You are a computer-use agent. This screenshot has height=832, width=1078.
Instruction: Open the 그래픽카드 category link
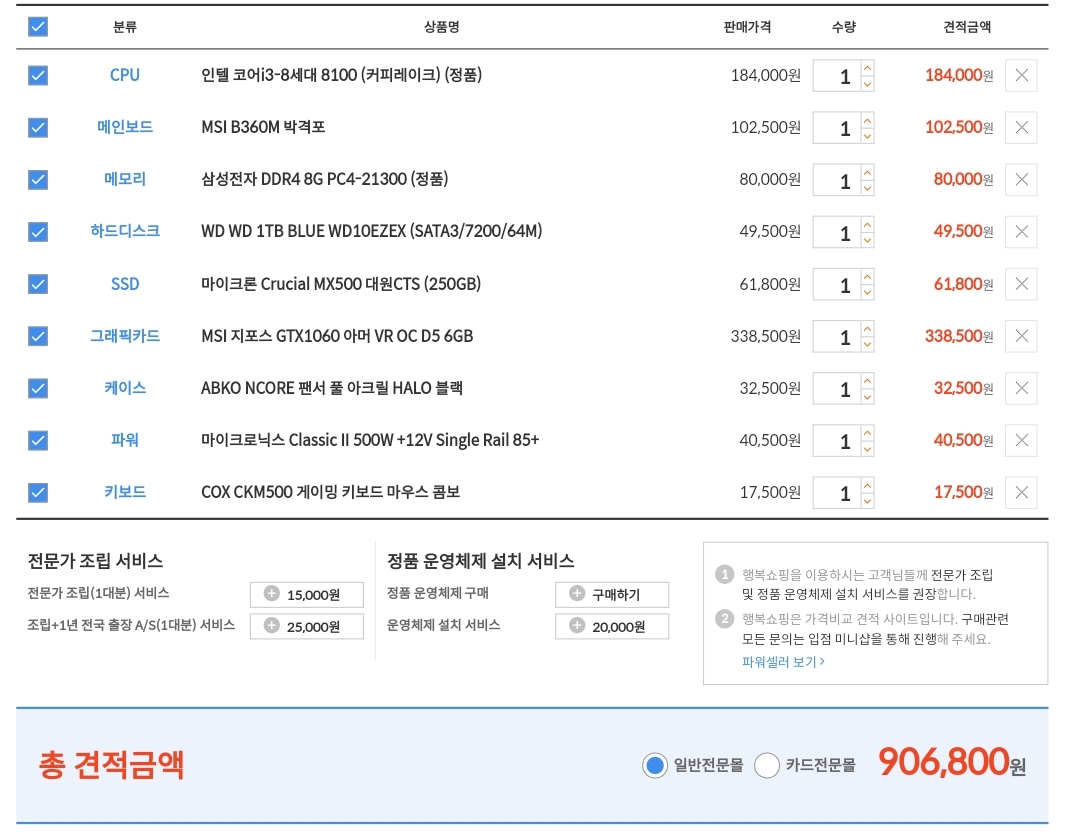click(124, 336)
